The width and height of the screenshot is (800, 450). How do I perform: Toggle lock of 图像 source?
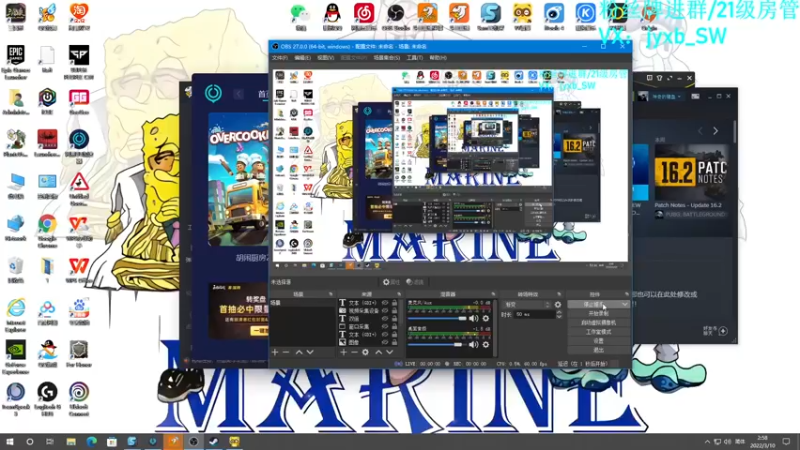pos(394,342)
